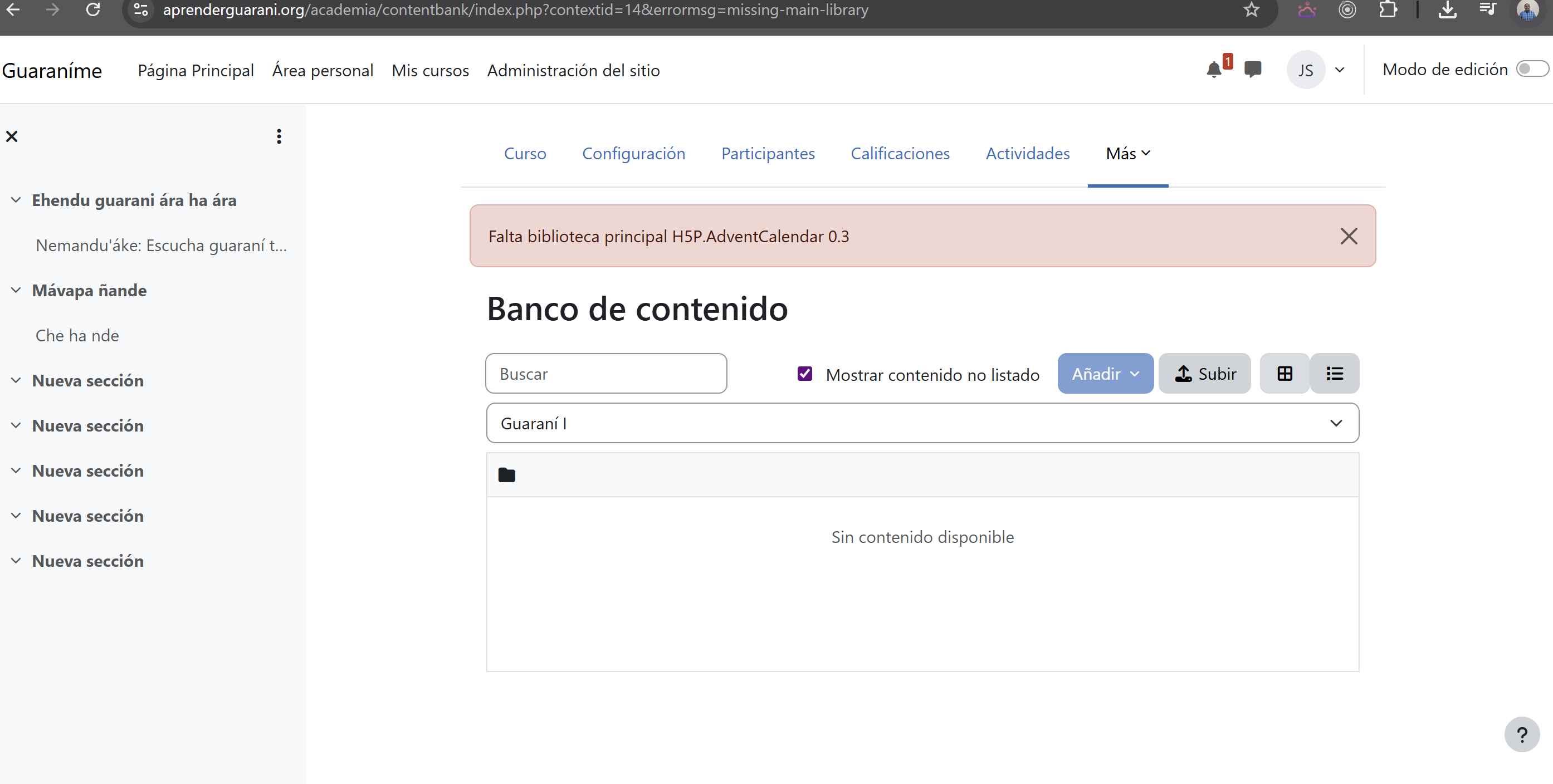Image resolution: width=1553 pixels, height=784 pixels.
Task: Click the purple extension icon in toolbar
Action: [x=1307, y=9]
